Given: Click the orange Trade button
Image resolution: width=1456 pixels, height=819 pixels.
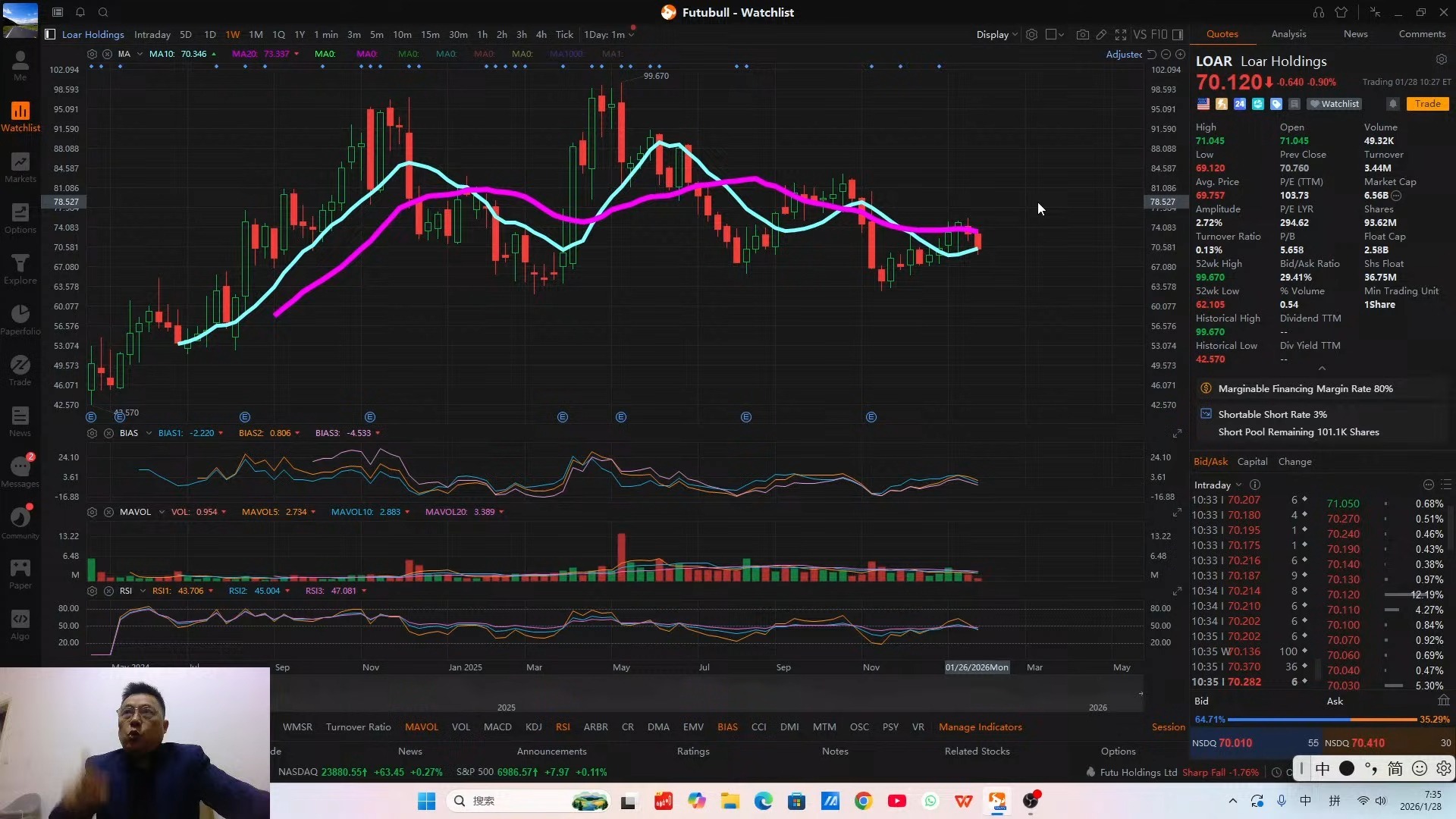Looking at the screenshot, I should (x=1427, y=104).
